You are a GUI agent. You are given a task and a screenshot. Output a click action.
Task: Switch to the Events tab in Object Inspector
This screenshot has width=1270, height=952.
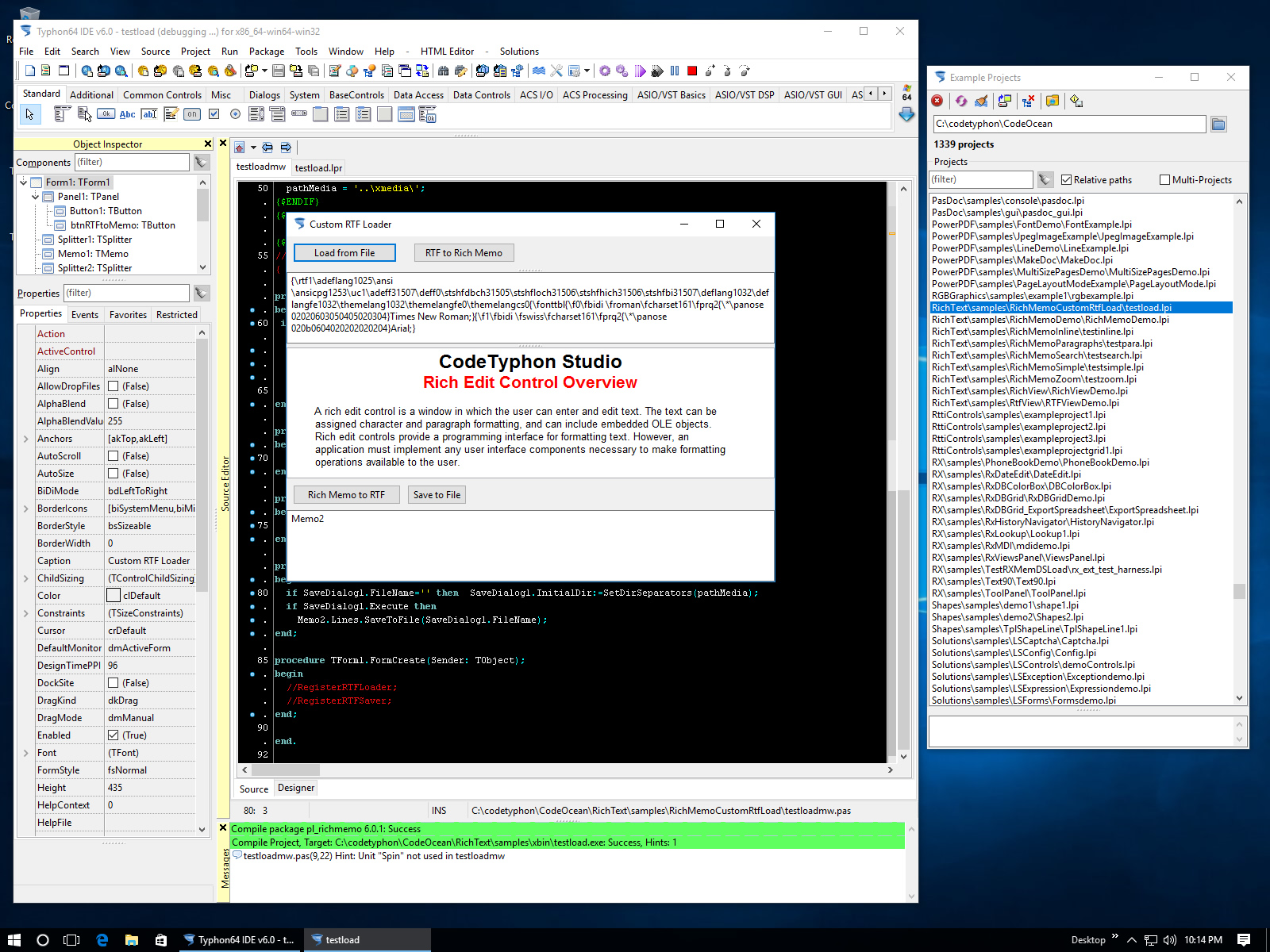(85, 315)
